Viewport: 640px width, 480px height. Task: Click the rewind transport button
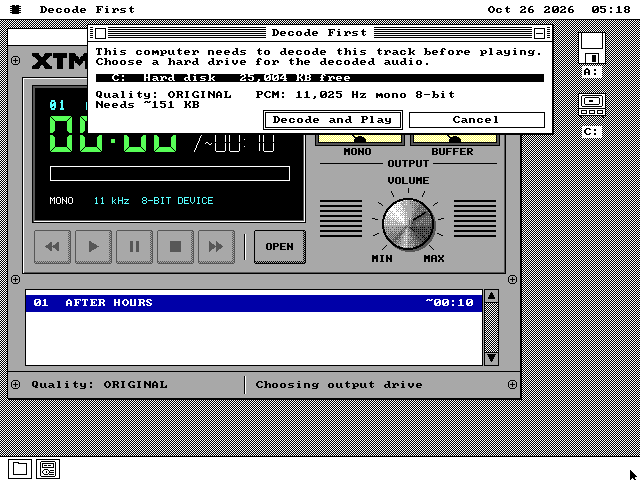[52, 247]
